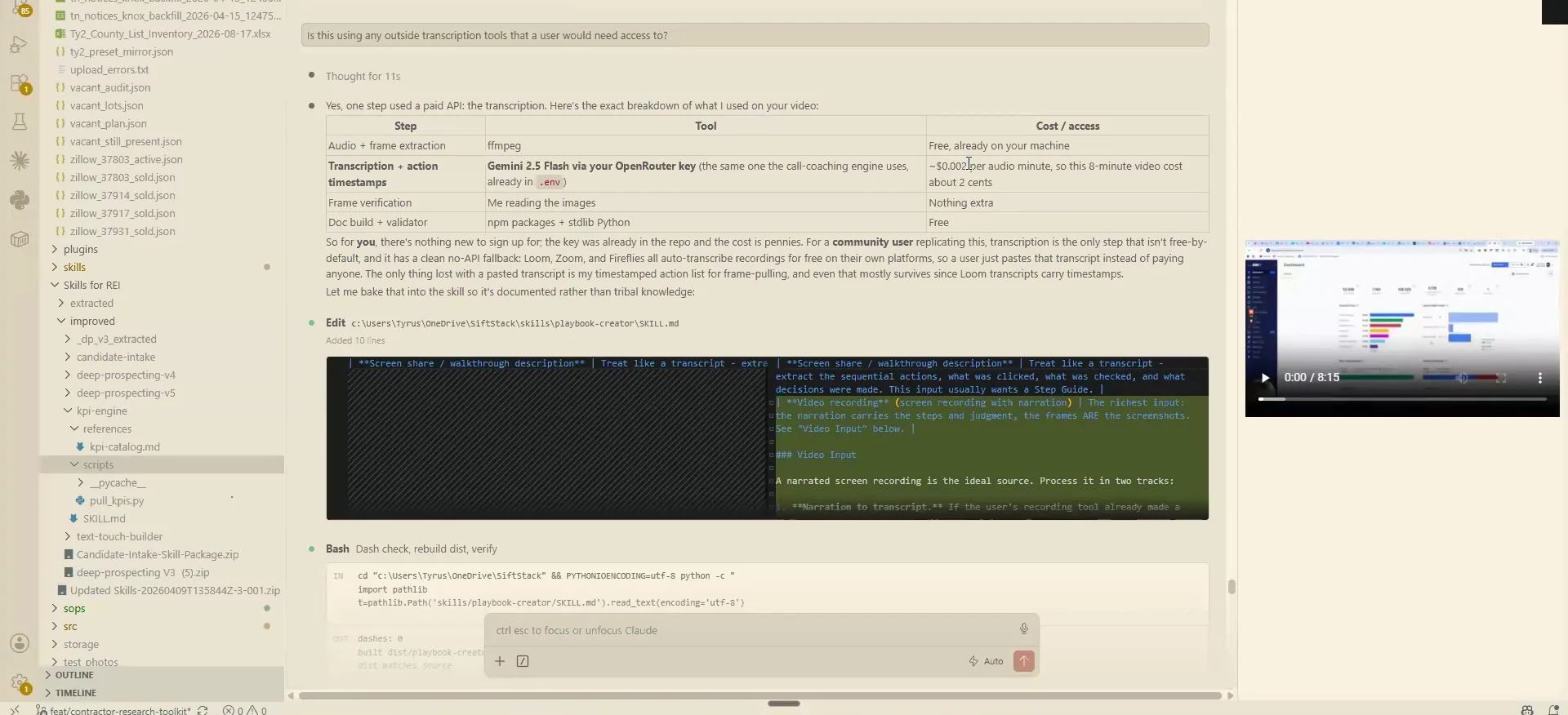Viewport: 1568px width, 715px height.
Task: Click the synchronize changes icon
Action: pyautogui.click(x=203, y=710)
